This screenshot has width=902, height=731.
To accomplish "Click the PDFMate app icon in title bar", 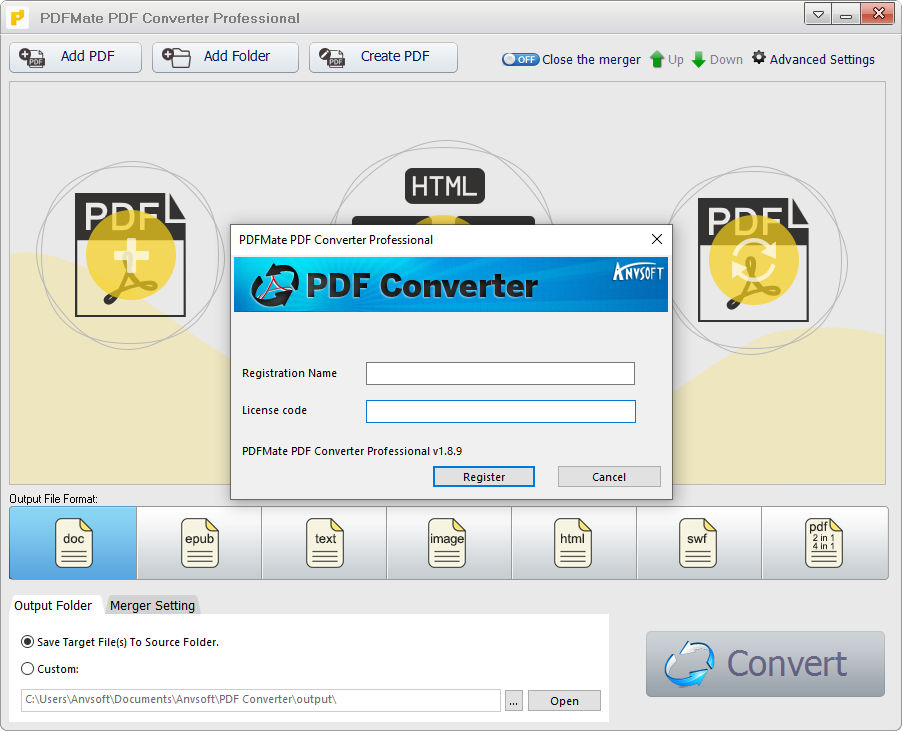I will [18, 18].
